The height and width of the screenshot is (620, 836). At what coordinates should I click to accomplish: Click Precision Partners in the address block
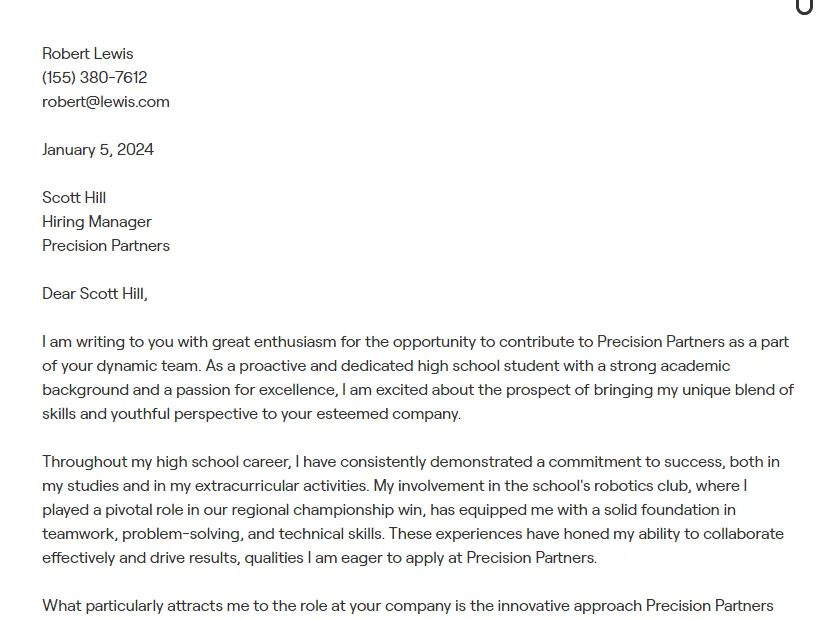(106, 246)
